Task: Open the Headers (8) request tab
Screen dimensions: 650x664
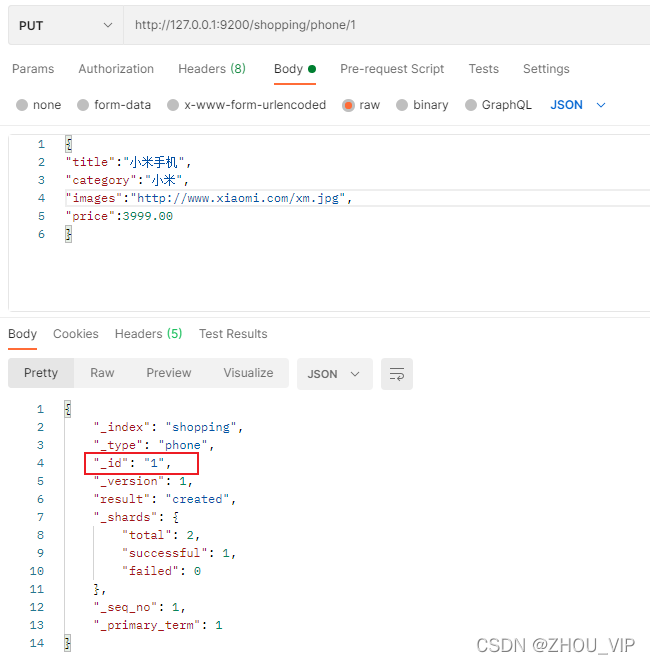Action: point(212,69)
